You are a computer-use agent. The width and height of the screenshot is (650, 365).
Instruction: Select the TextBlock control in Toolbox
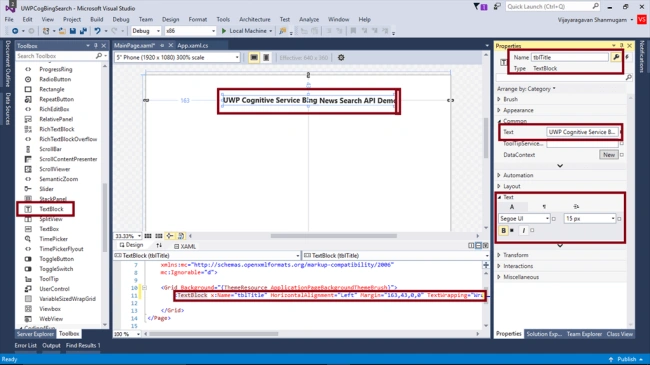pyautogui.click(x=46, y=209)
